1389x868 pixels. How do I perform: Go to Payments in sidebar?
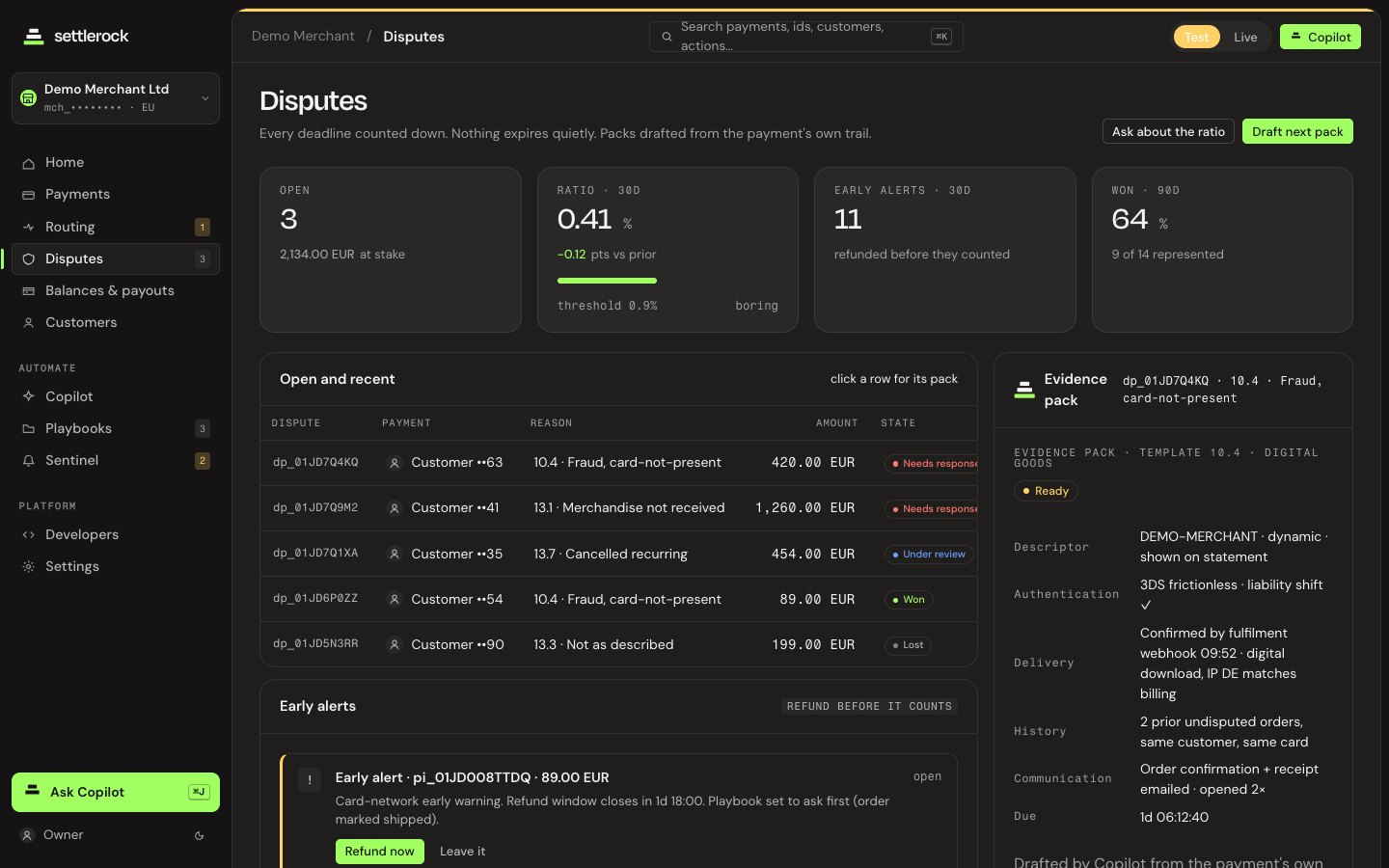pyautogui.click(x=116, y=195)
